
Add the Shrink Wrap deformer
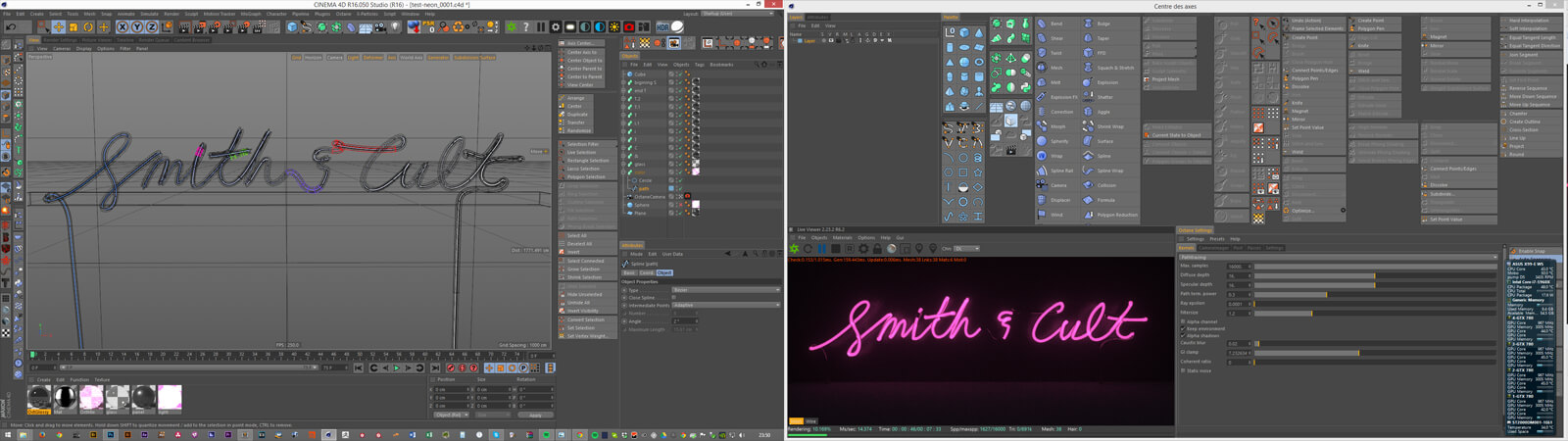[1109, 126]
